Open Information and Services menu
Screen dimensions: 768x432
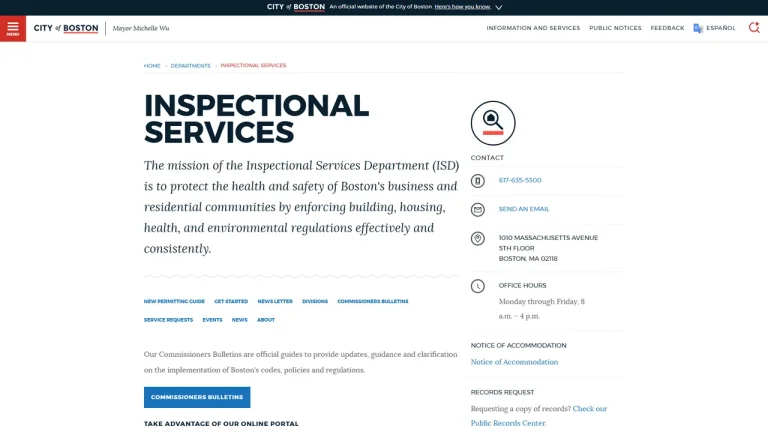click(533, 28)
